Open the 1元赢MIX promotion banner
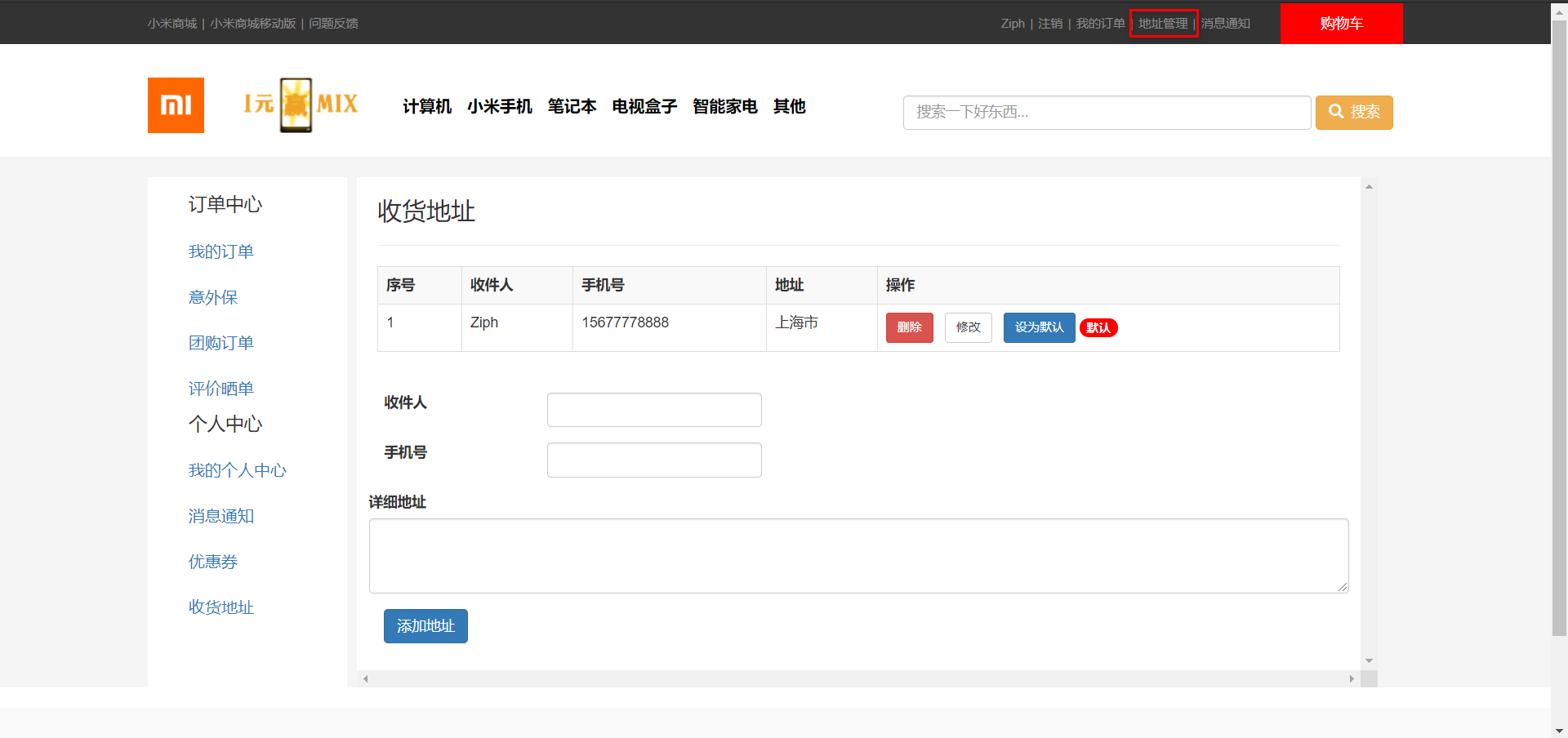The height and width of the screenshot is (738, 1568). point(301,104)
